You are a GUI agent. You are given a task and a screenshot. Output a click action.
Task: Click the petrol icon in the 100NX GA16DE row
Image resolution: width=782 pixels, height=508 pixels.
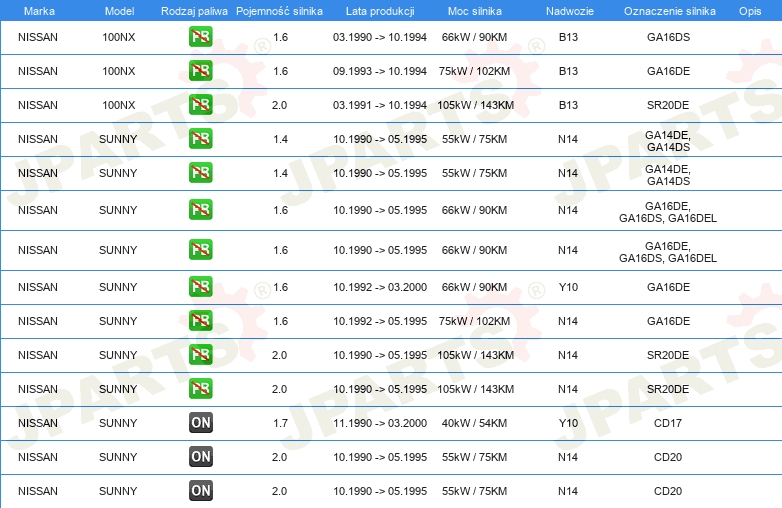200,71
